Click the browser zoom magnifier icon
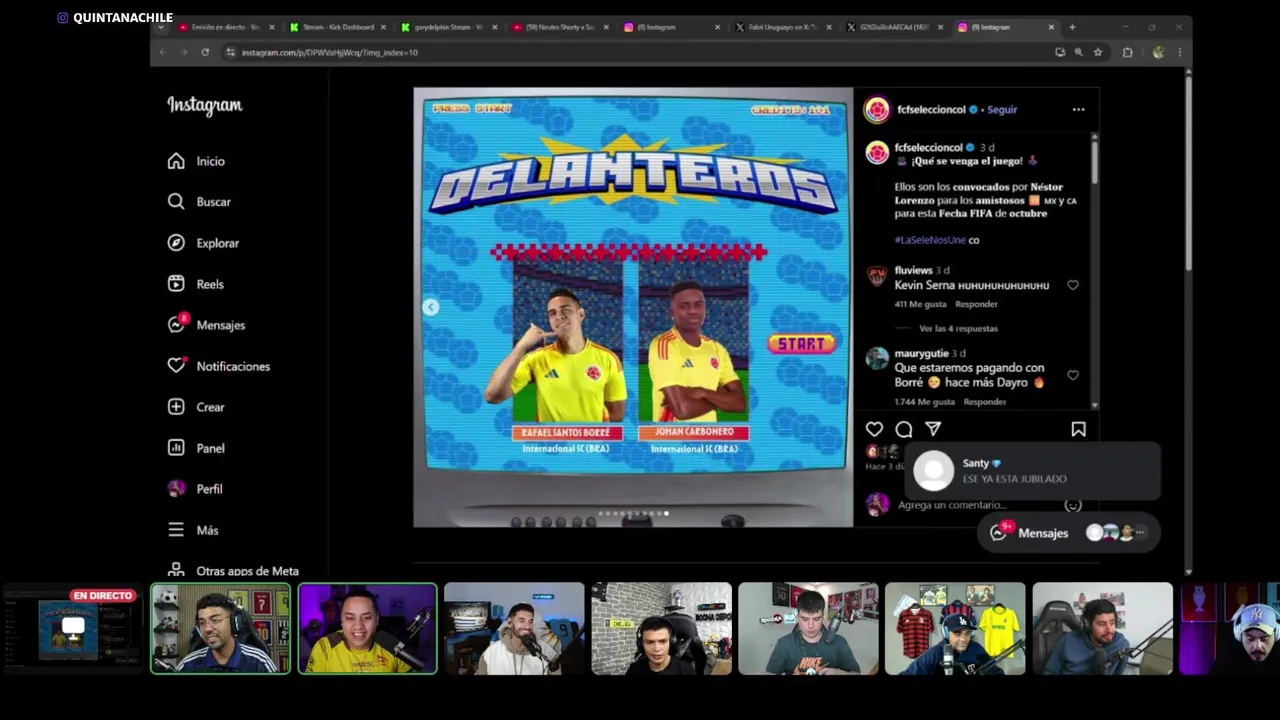Image resolution: width=1280 pixels, height=720 pixels. (1078, 52)
